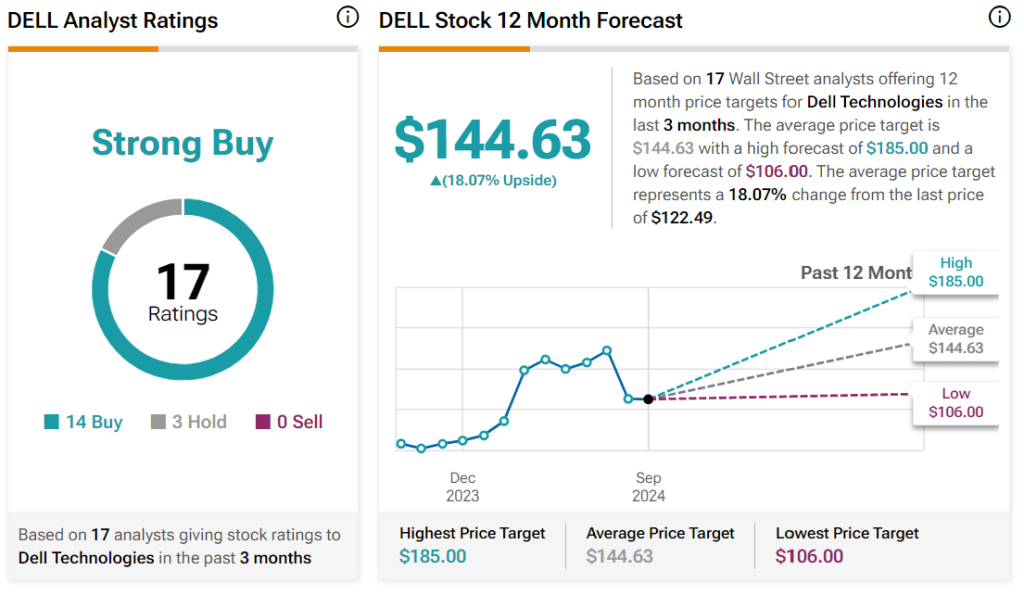Select the Low $106.00 forecast label
This screenshot has height=595, width=1024.
pyautogui.click(x=955, y=403)
